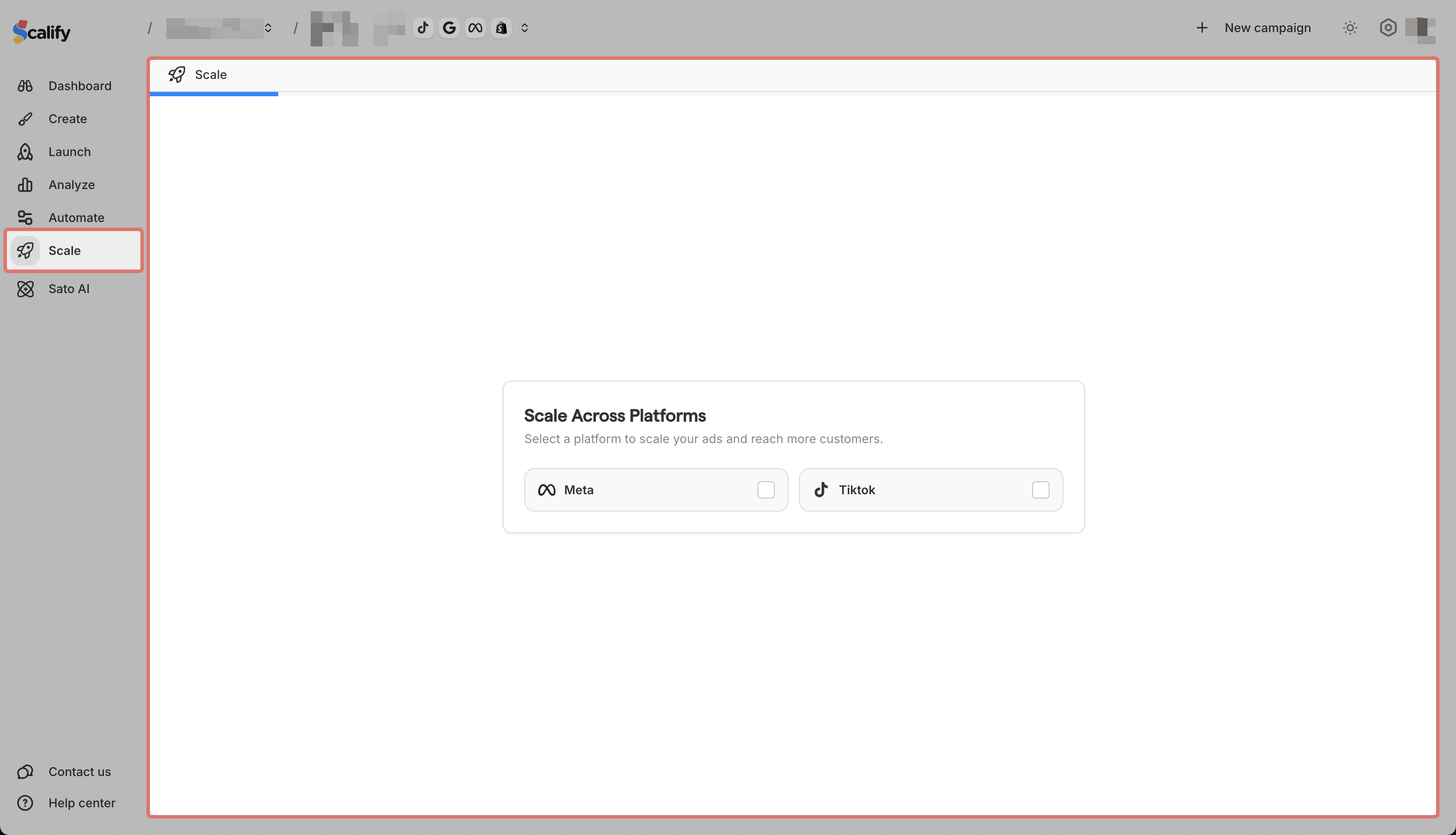Open settings via the hexagon gear icon
The image size is (1456, 835).
click(x=1388, y=27)
